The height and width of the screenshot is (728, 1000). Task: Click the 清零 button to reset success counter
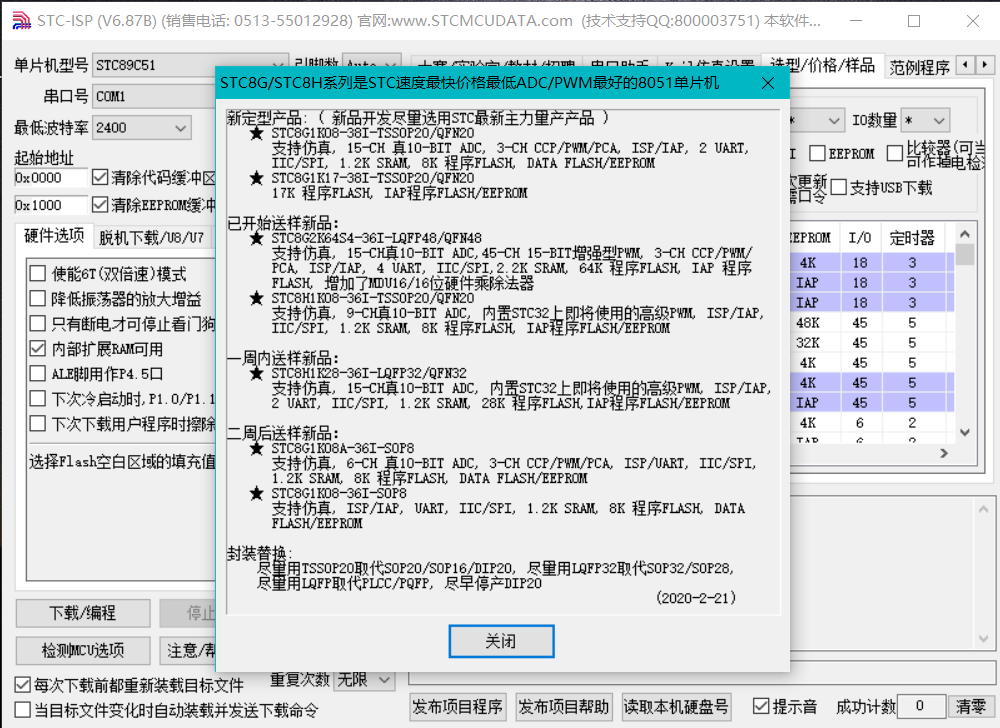tap(973, 706)
